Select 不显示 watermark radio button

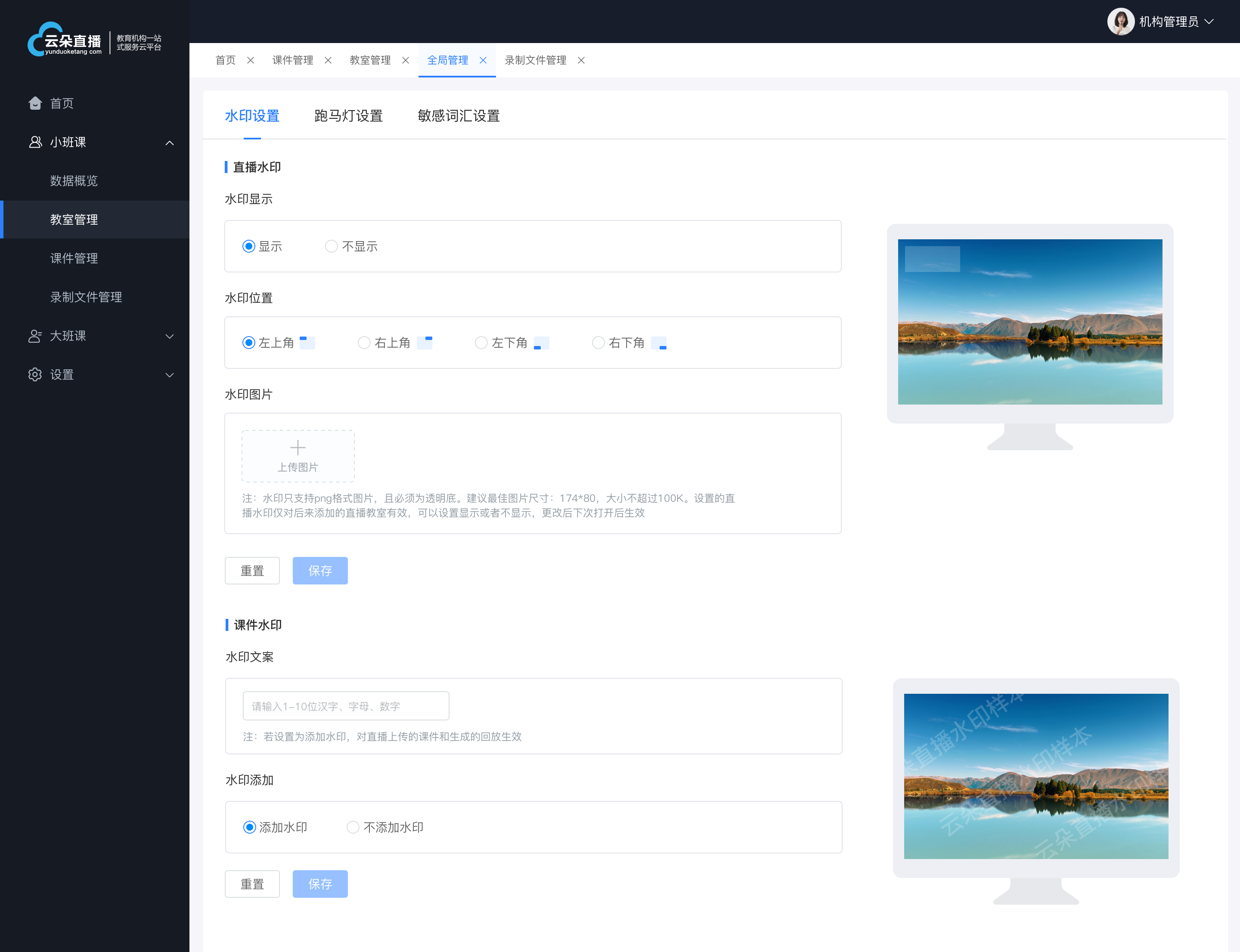tap(332, 245)
